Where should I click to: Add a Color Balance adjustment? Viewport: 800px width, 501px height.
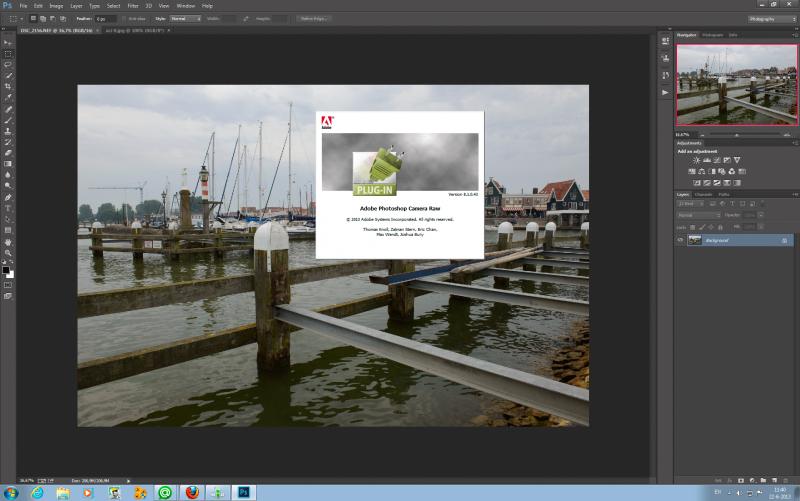(x=702, y=171)
